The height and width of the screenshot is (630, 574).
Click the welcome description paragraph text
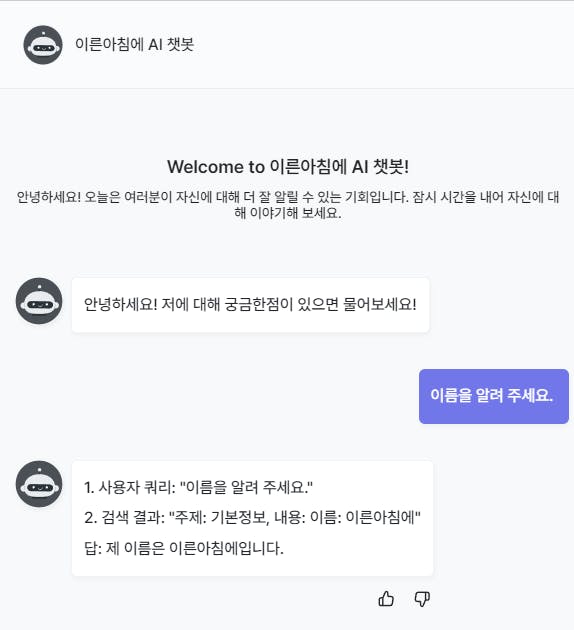[288, 205]
